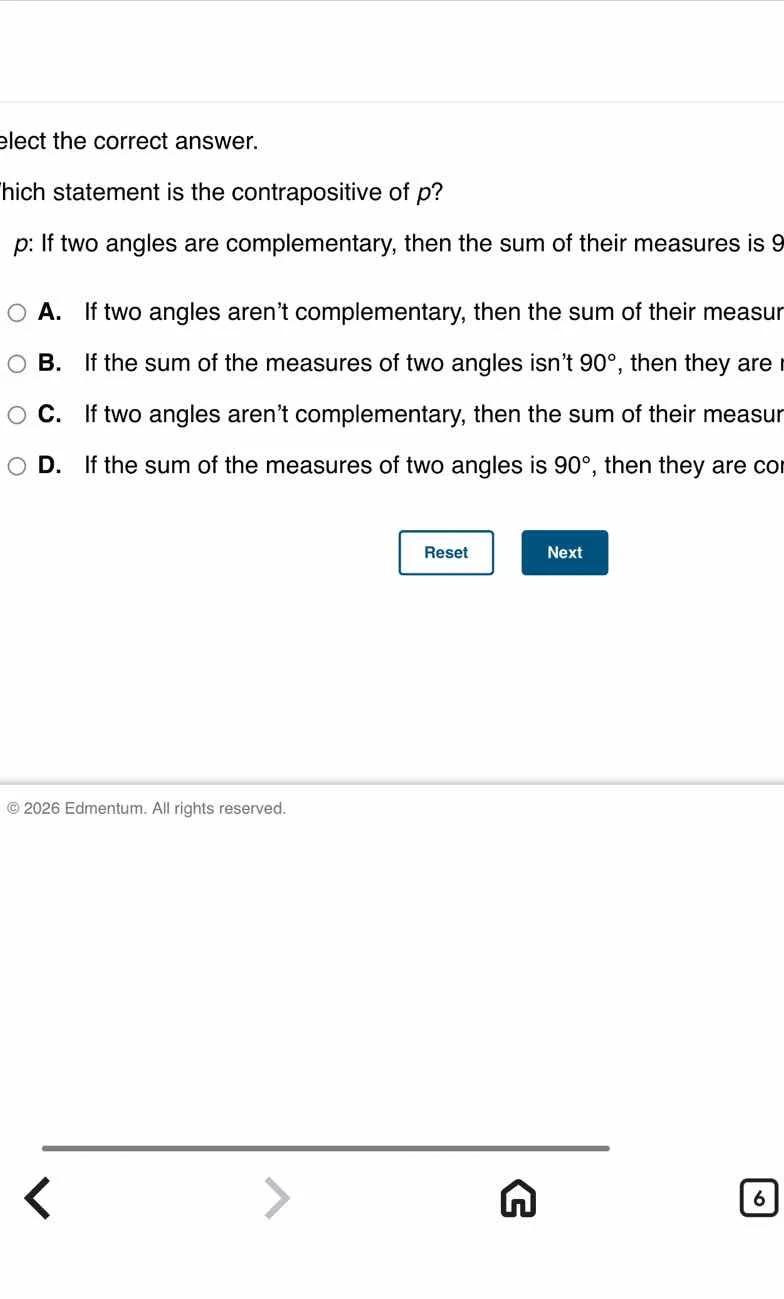Click the Home icon in the bottom navigation
Image resolution: width=784 pixels, height=1299 pixels.
[x=517, y=1198]
